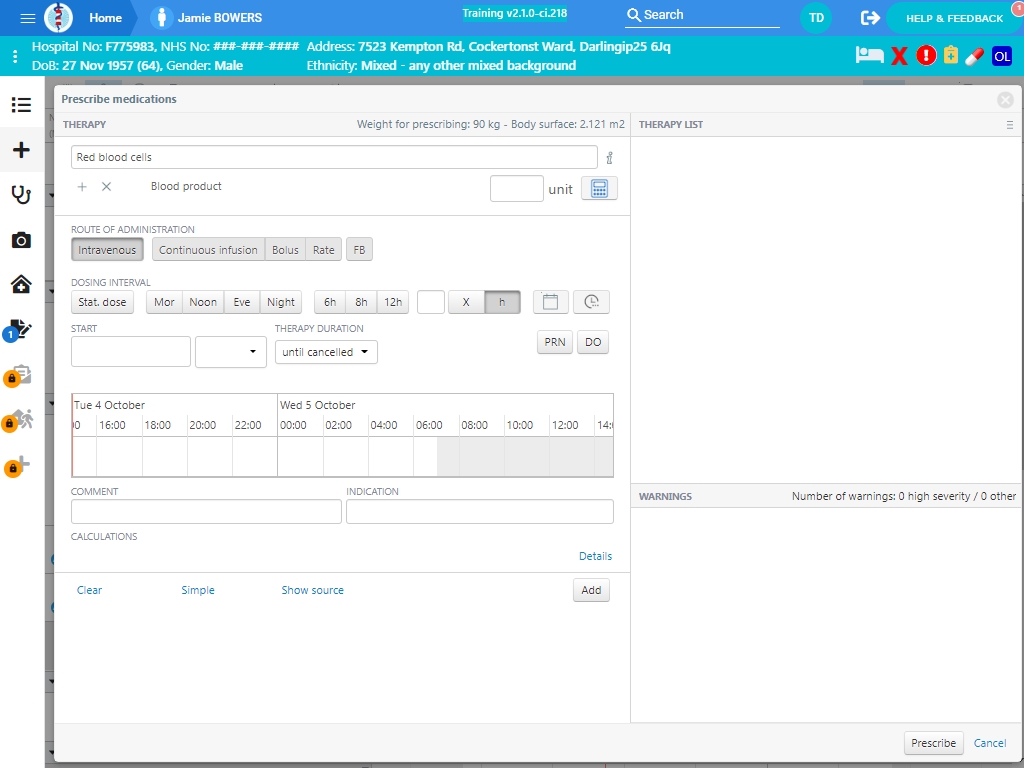Click the bed icon in patient banner

(869, 56)
